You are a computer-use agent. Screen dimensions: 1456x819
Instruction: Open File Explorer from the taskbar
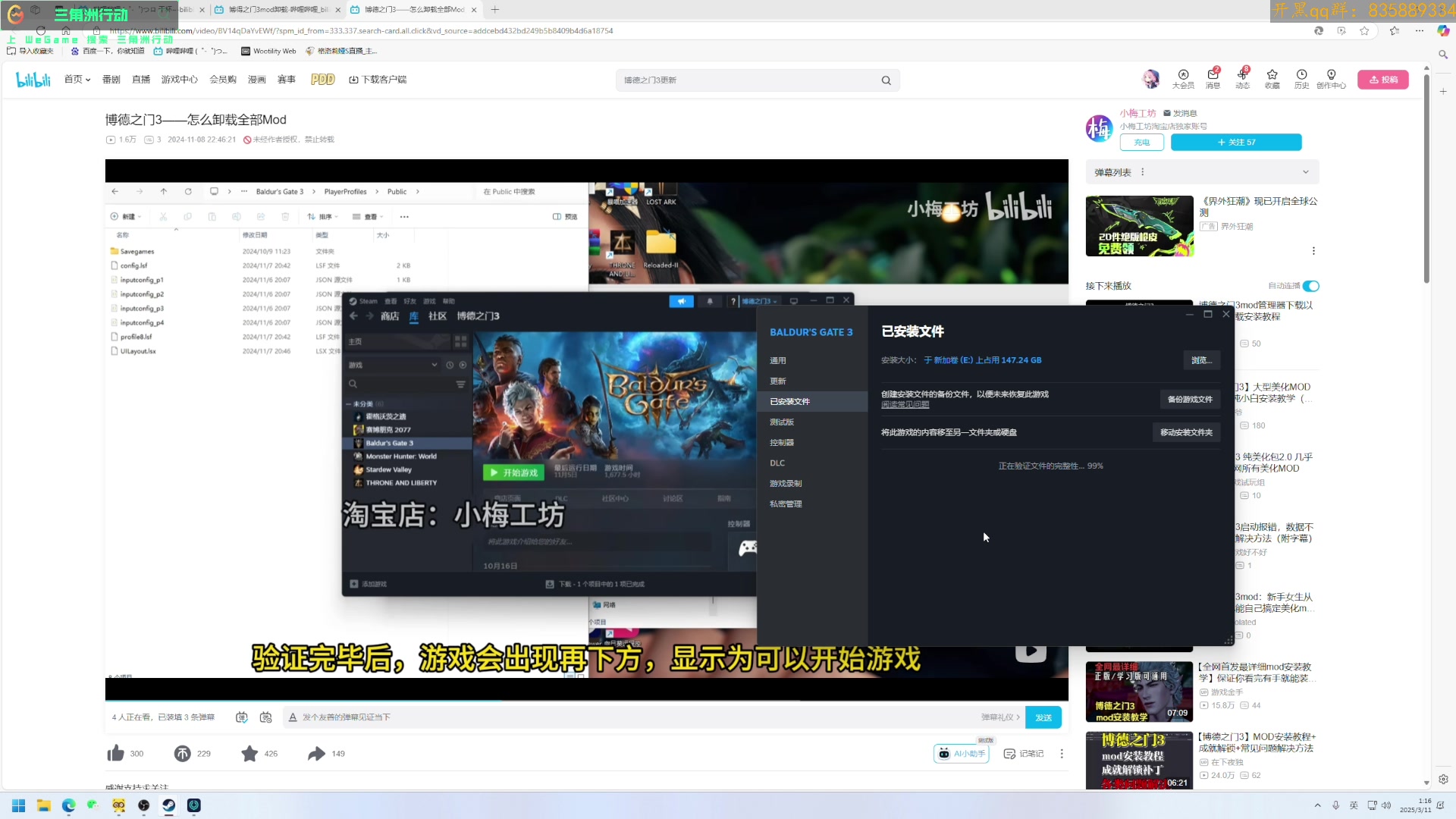(x=44, y=805)
